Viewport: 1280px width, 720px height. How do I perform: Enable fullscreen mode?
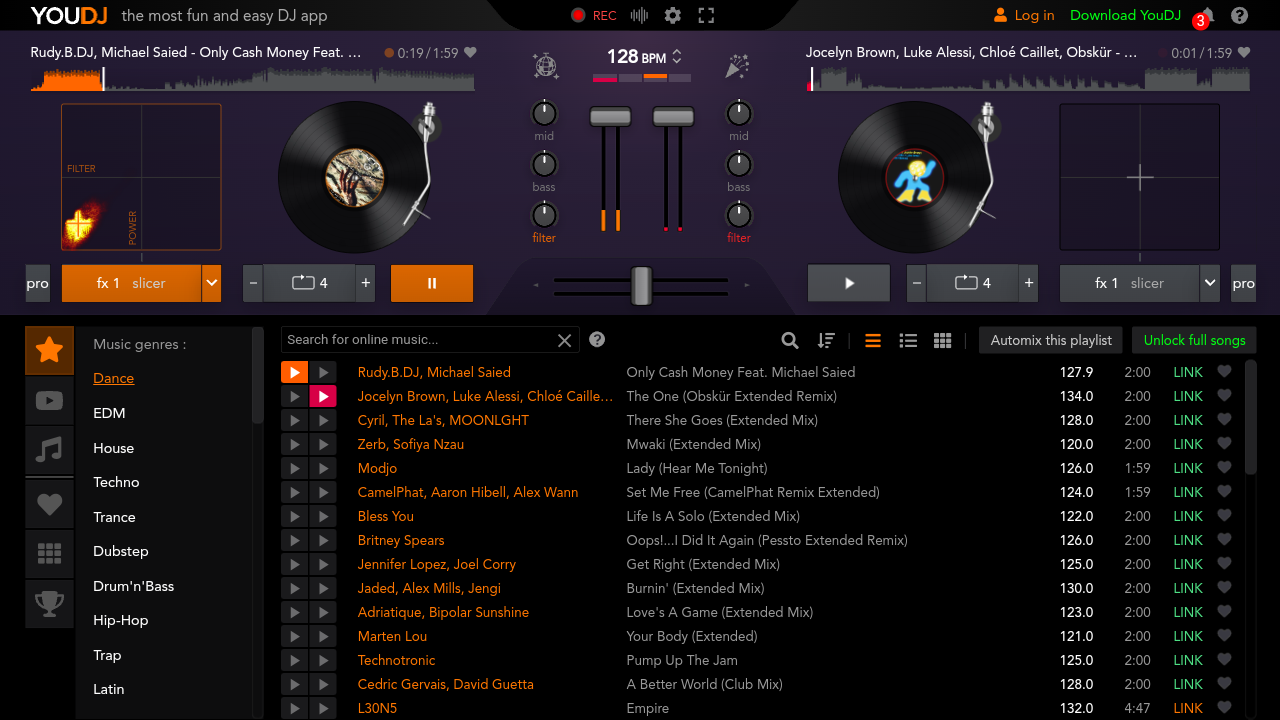click(x=704, y=15)
